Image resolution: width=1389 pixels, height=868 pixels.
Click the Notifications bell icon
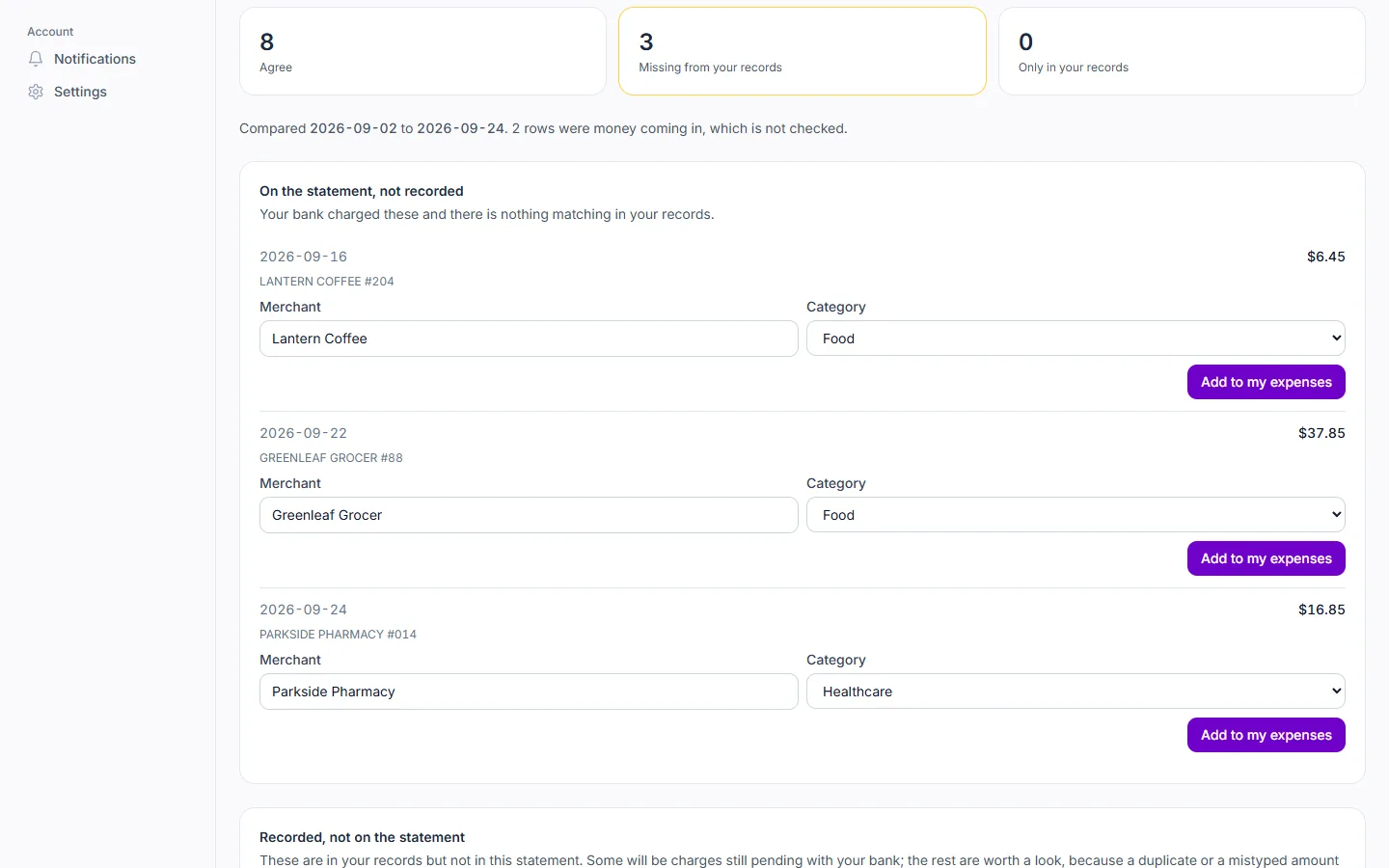(36, 59)
